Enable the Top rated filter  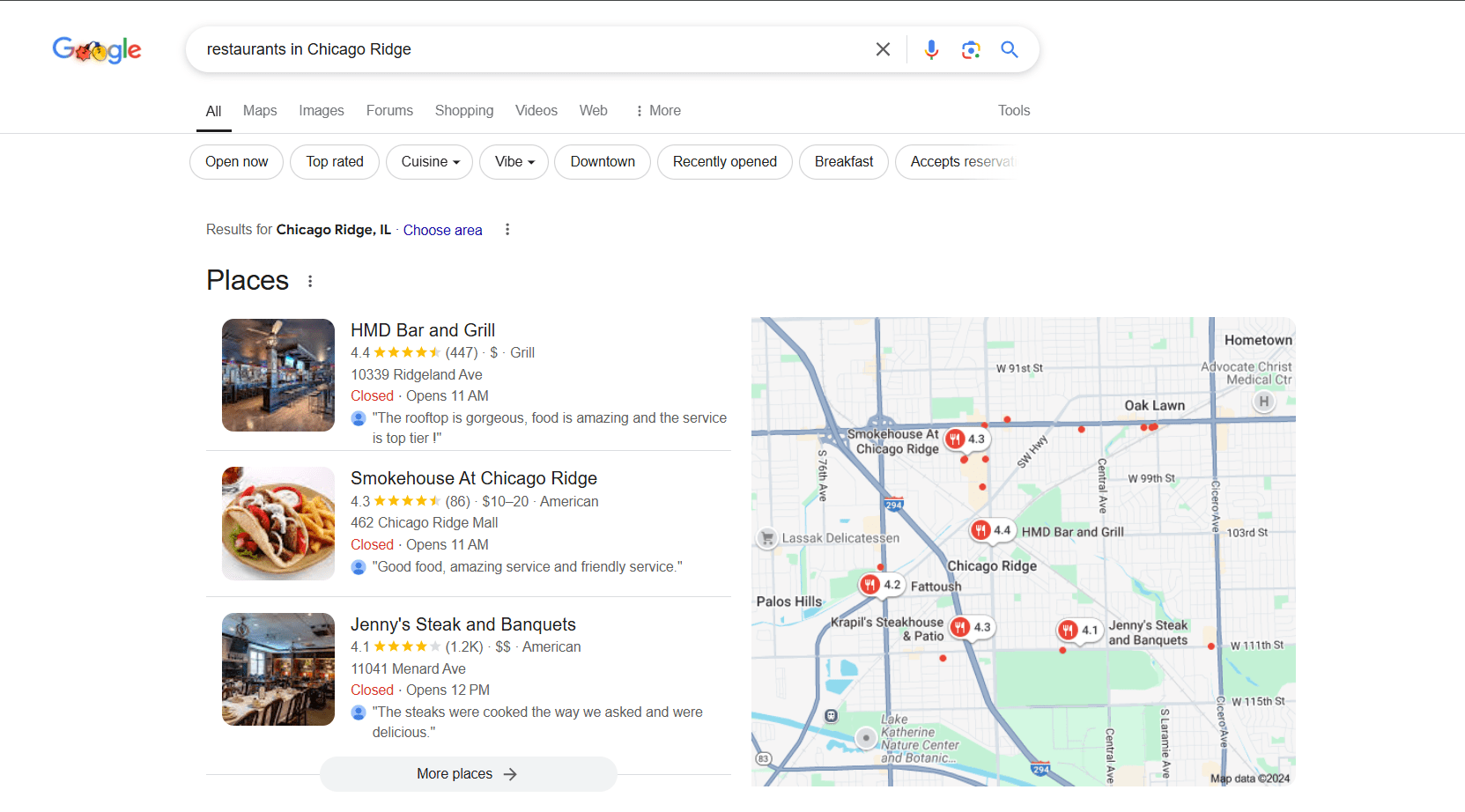[x=335, y=162]
